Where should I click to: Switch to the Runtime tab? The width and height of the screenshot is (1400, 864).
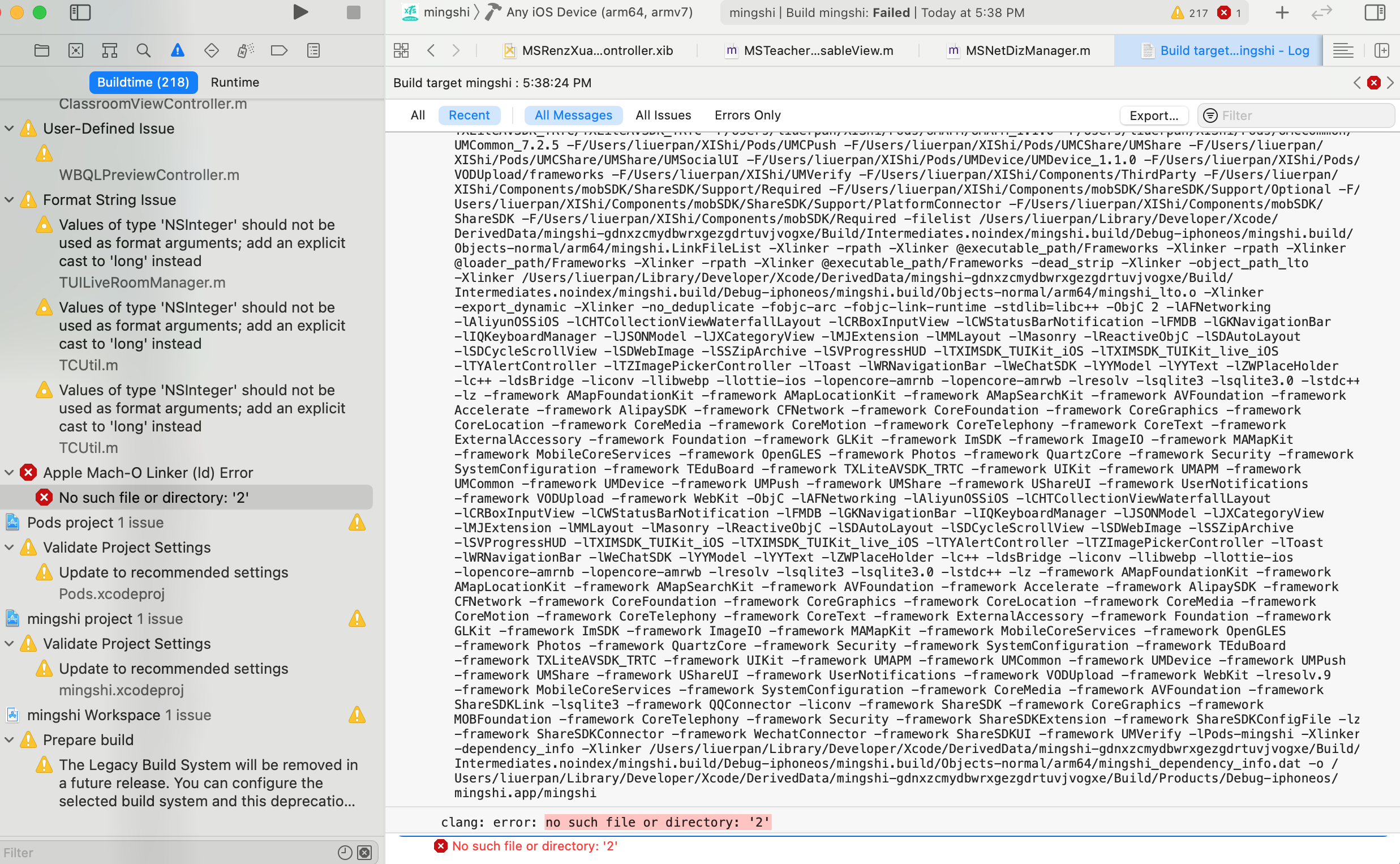click(x=235, y=82)
